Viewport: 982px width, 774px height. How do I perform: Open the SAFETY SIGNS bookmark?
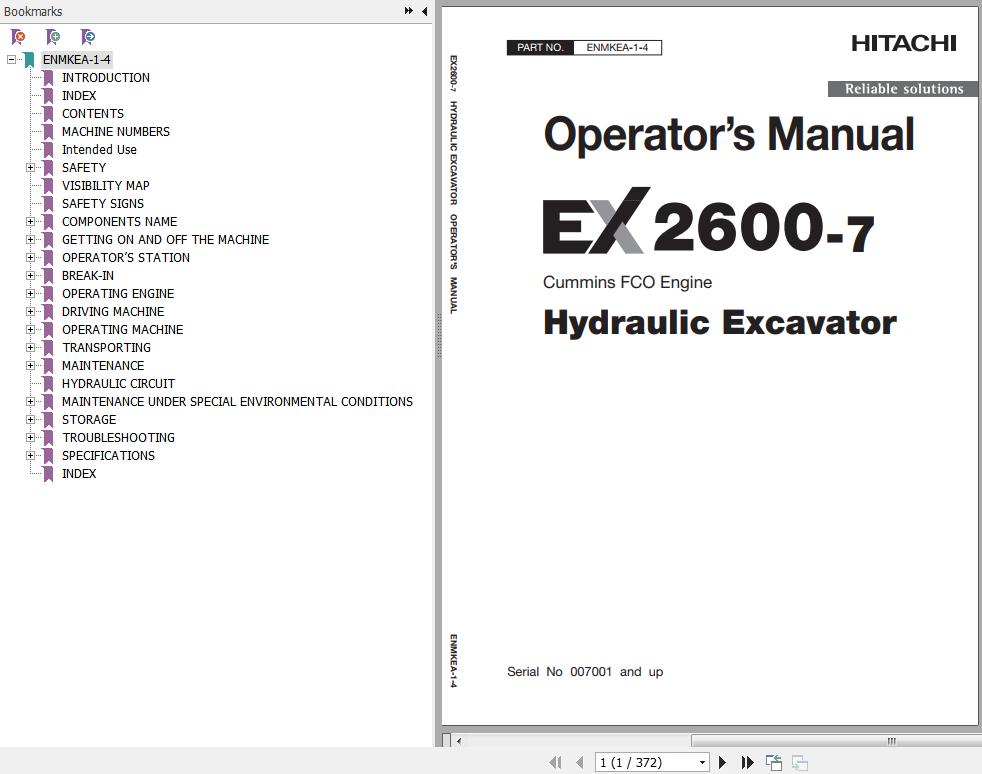point(103,204)
